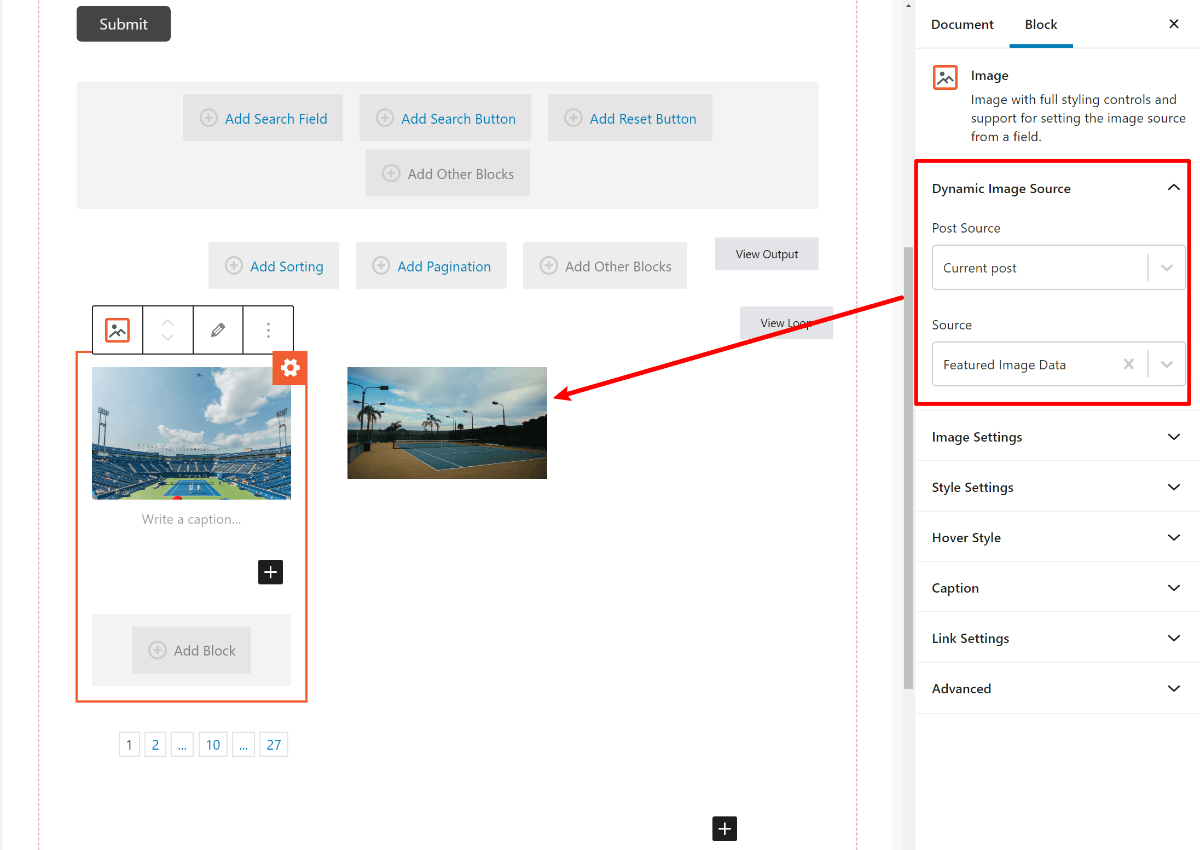Viewport: 1200px width, 850px height.
Task: Click the orange gear settings icon
Action: coord(290,368)
